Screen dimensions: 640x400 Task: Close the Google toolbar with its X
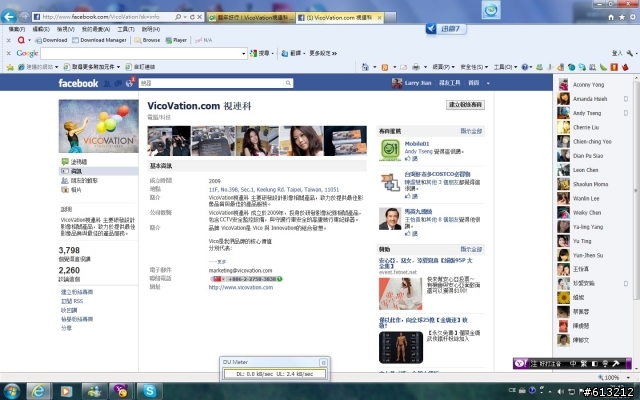8,53
